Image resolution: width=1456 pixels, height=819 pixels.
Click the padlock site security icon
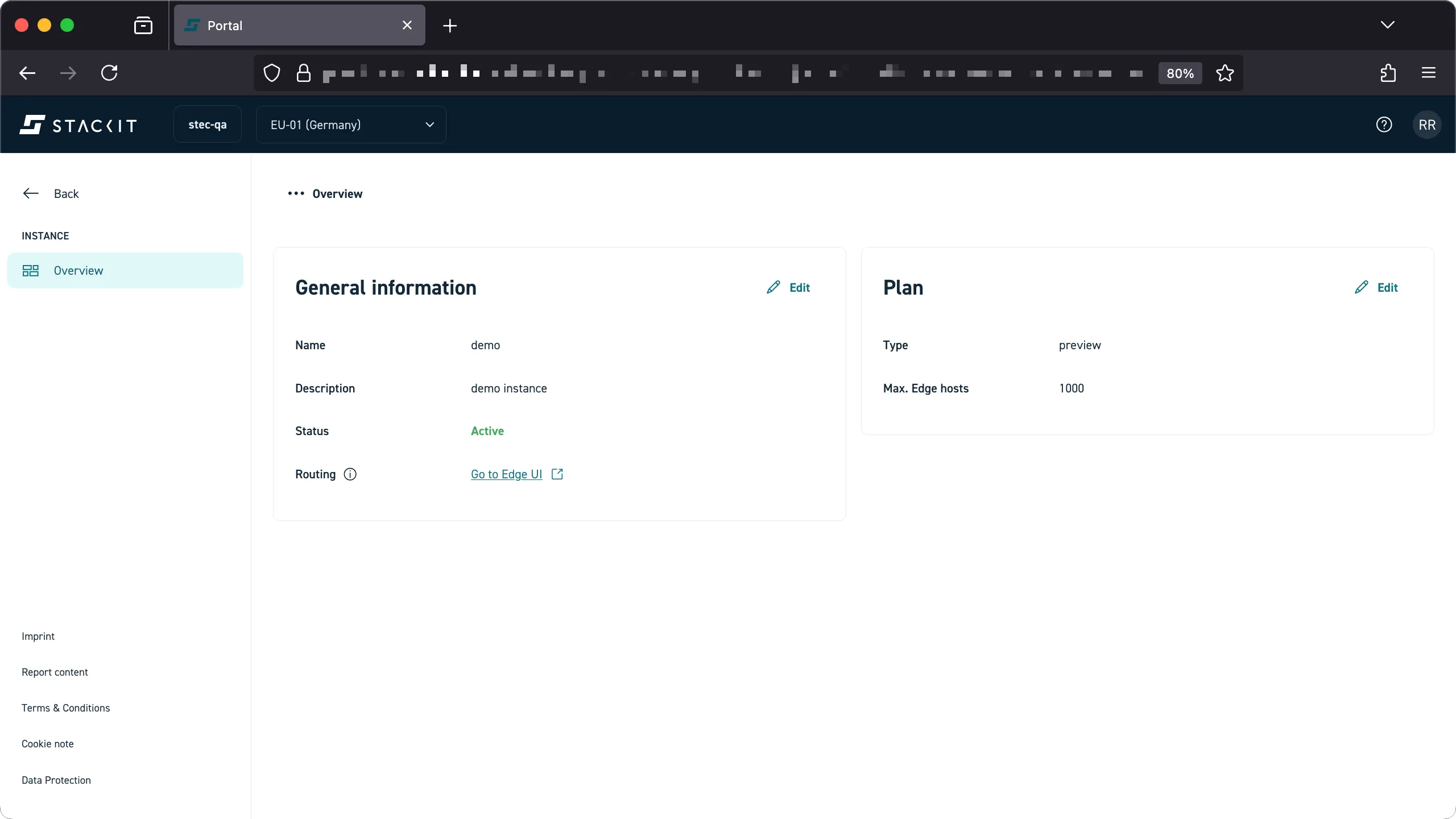click(x=303, y=73)
